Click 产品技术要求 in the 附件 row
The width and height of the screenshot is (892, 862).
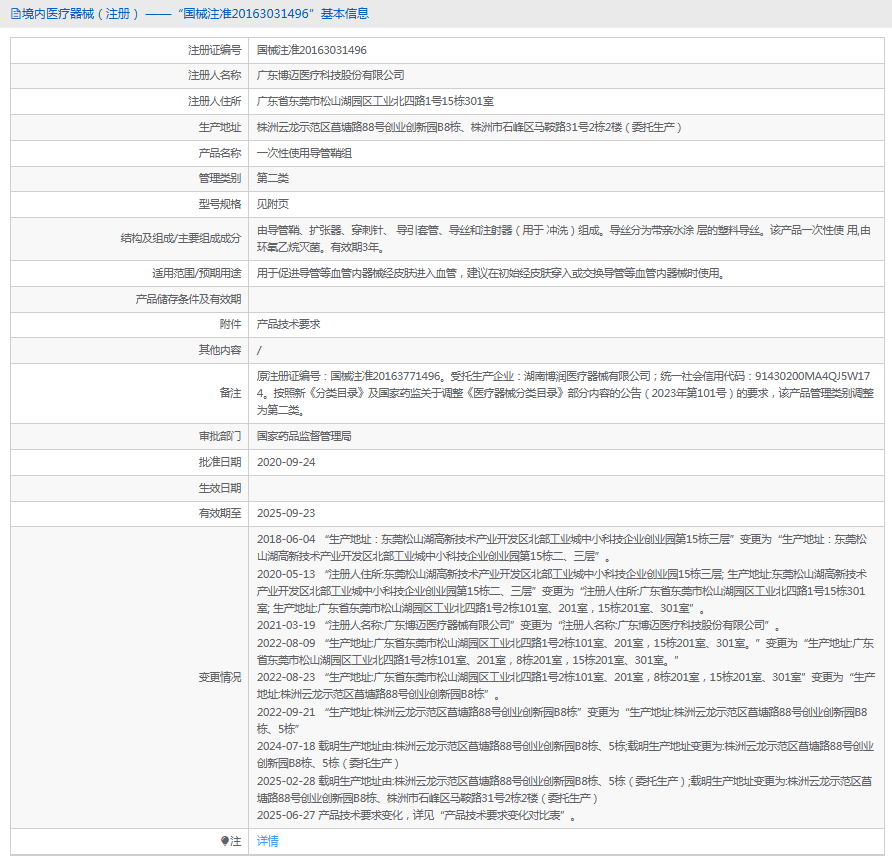point(288,324)
